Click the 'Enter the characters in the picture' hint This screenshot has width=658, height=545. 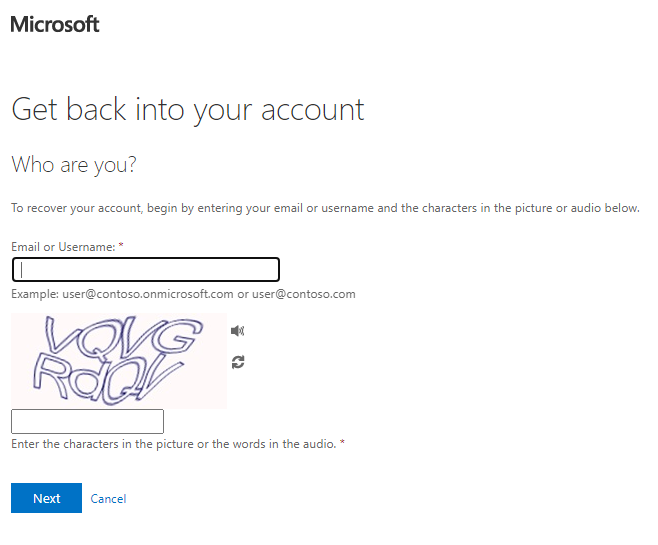point(110,444)
